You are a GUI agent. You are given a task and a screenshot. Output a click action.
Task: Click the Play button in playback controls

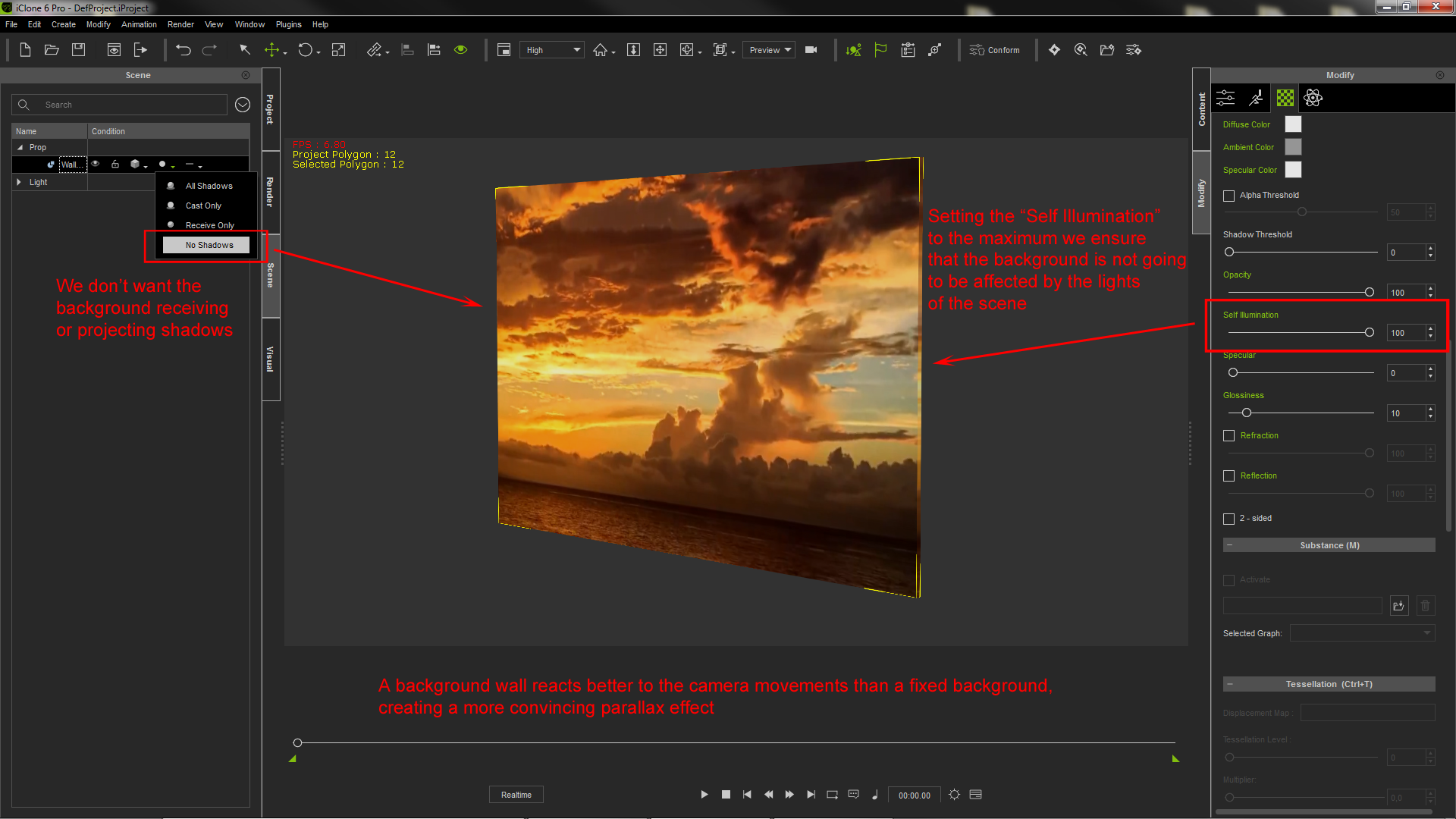pyautogui.click(x=704, y=795)
